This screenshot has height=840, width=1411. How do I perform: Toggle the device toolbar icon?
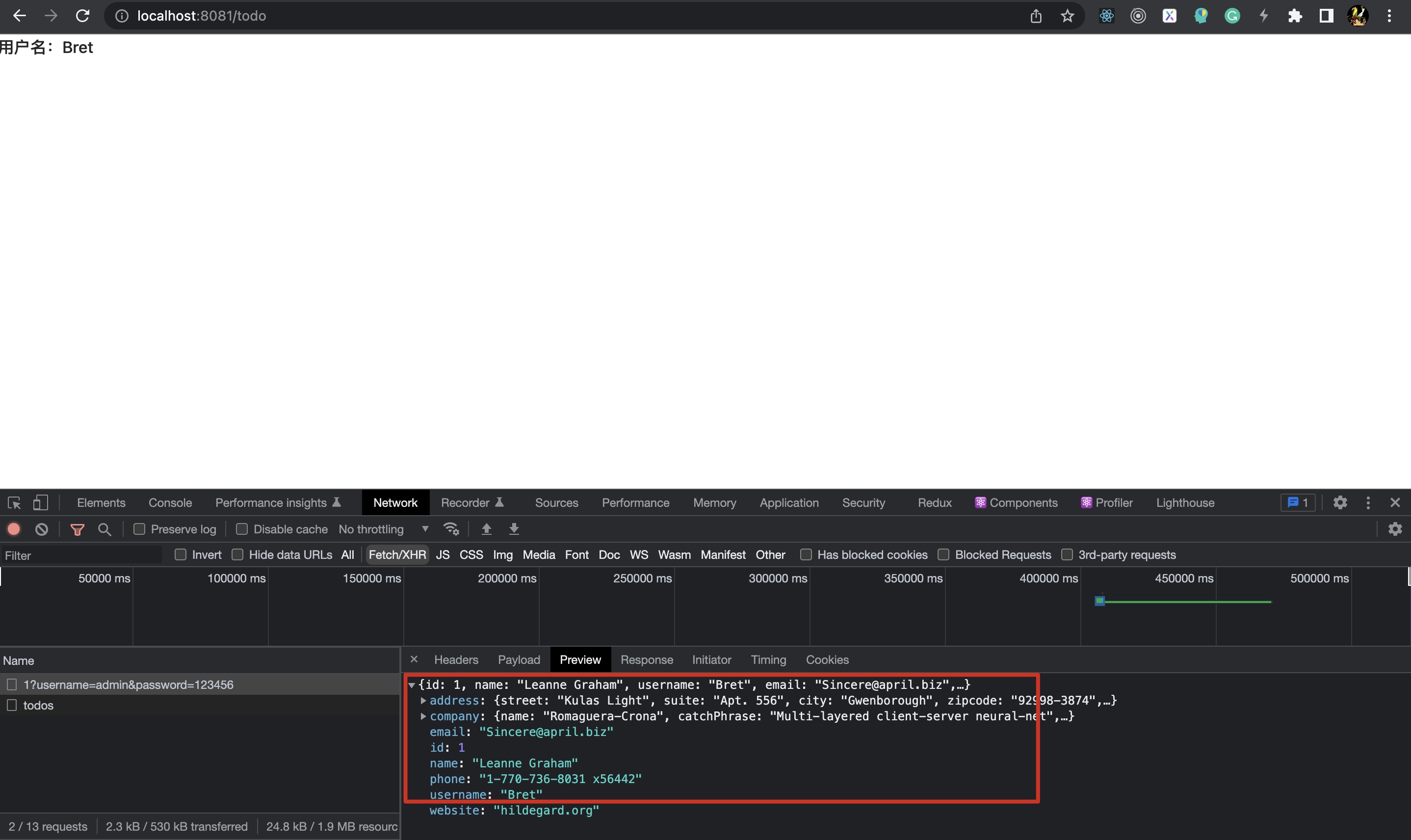[40, 502]
